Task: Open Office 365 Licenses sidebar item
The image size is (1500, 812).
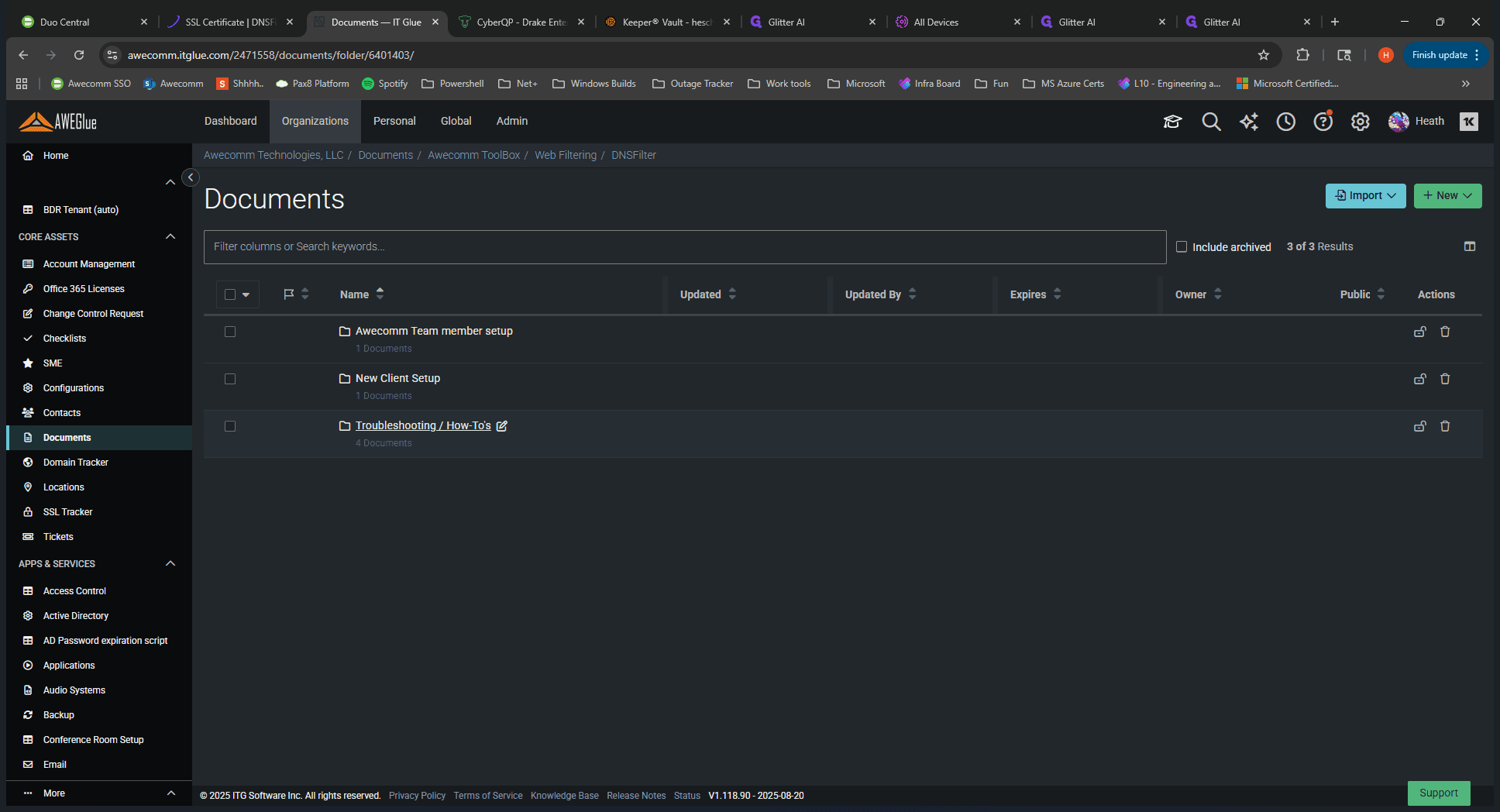Action: (84, 289)
